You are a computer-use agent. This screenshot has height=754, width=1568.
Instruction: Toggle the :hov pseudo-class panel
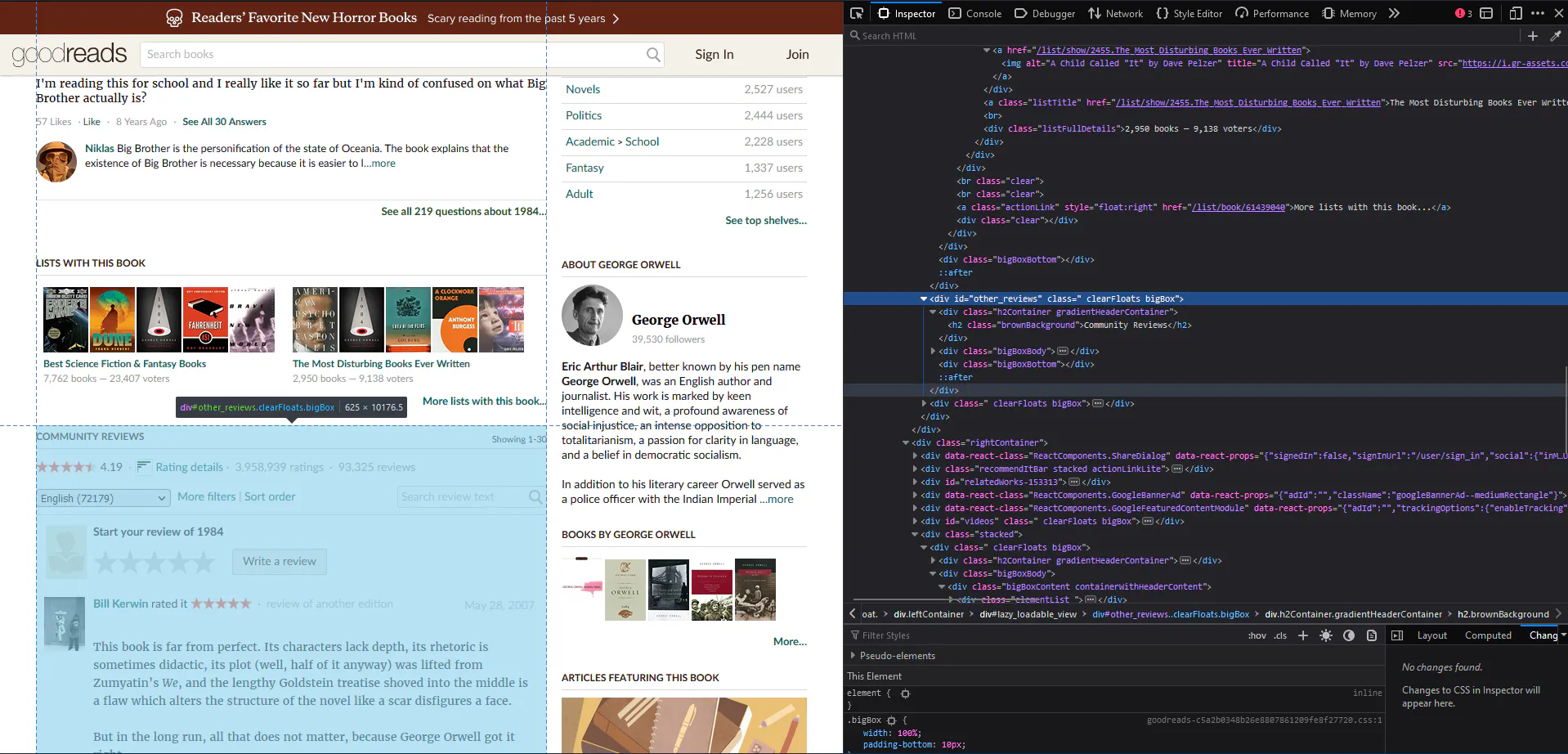tap(1257, 635)
